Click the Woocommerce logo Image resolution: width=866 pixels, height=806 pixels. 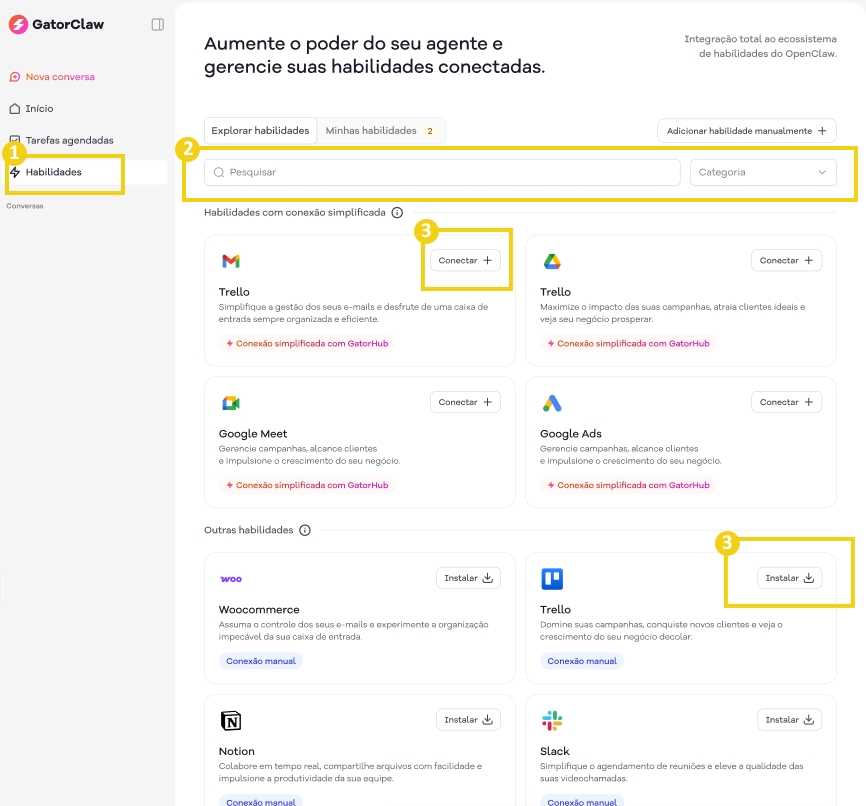(231, 579)
